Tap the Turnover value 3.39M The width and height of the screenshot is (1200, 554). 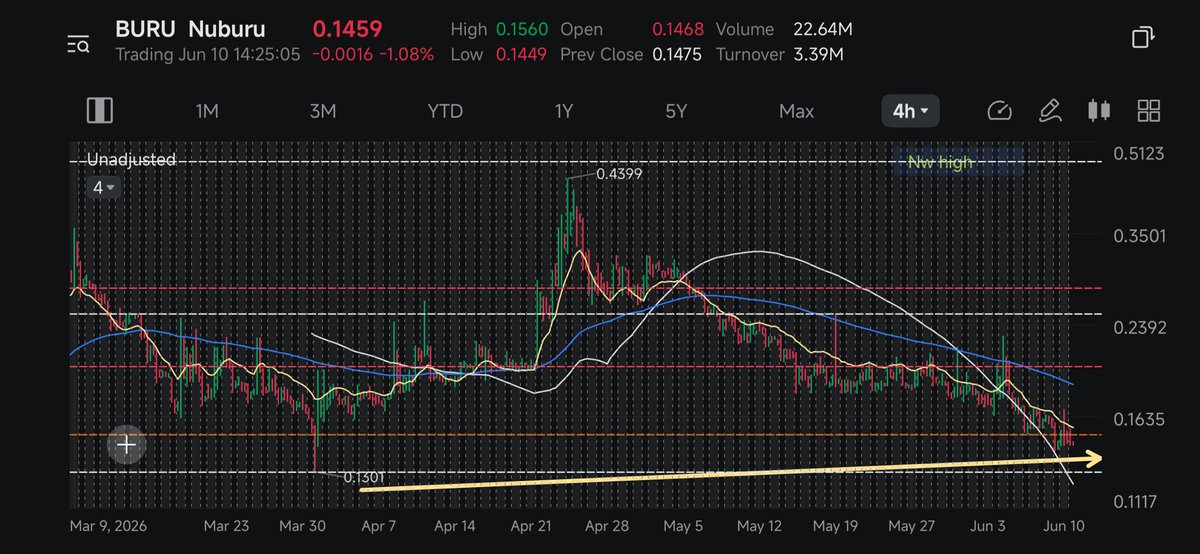[x=817, y=55]
